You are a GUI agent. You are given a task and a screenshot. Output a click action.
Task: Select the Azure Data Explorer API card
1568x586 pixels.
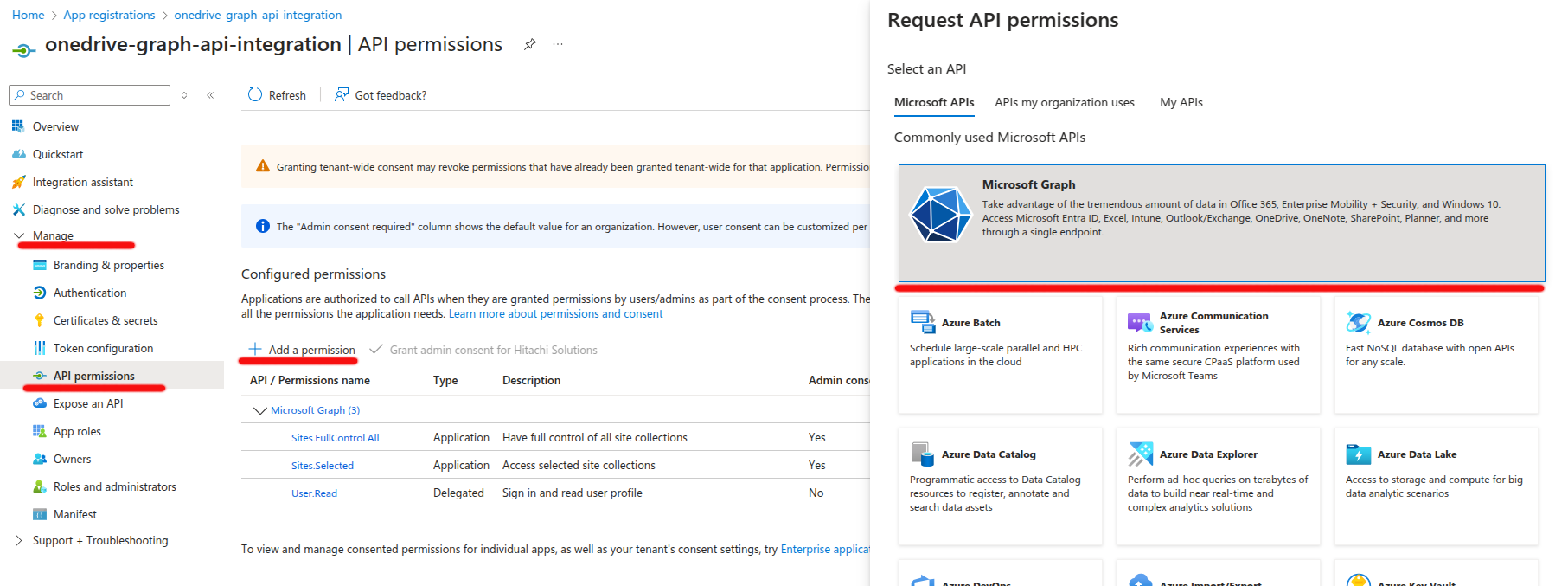(1219, 486)
